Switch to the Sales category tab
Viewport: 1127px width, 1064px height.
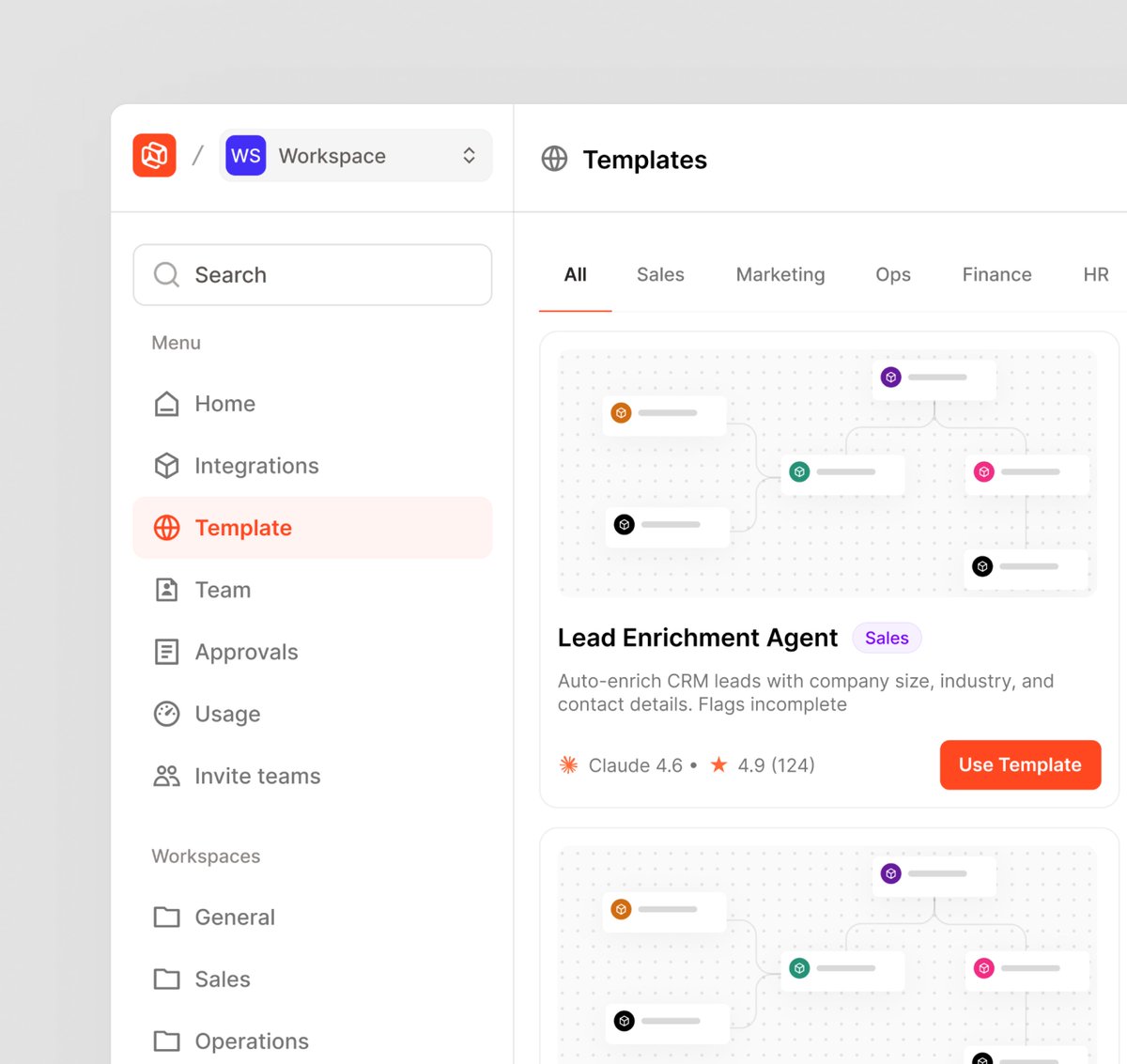(x=660, y=274)
